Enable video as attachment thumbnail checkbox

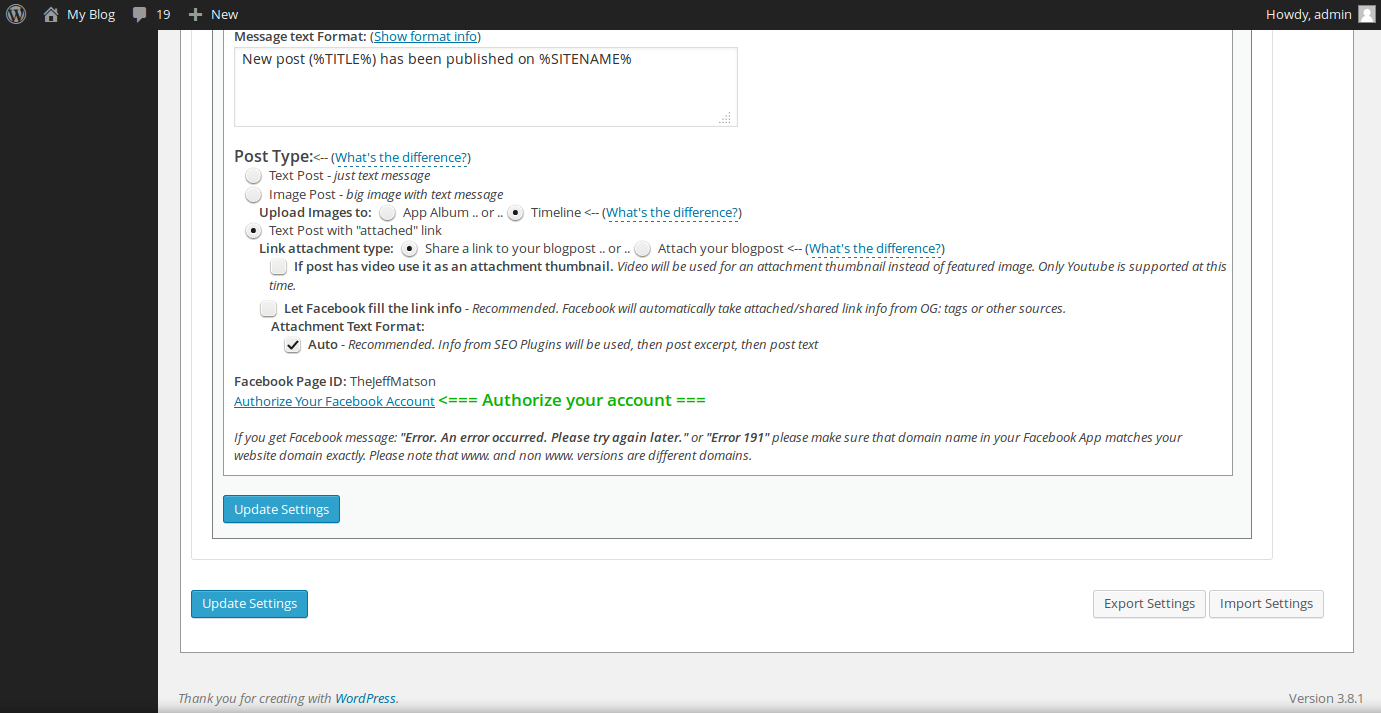278,267
